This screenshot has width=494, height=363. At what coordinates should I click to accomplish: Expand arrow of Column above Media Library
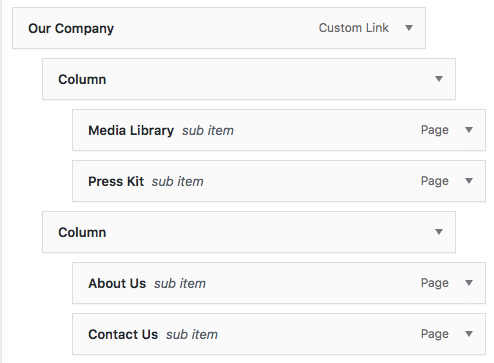pyautogui.click(x=439, y=79)
